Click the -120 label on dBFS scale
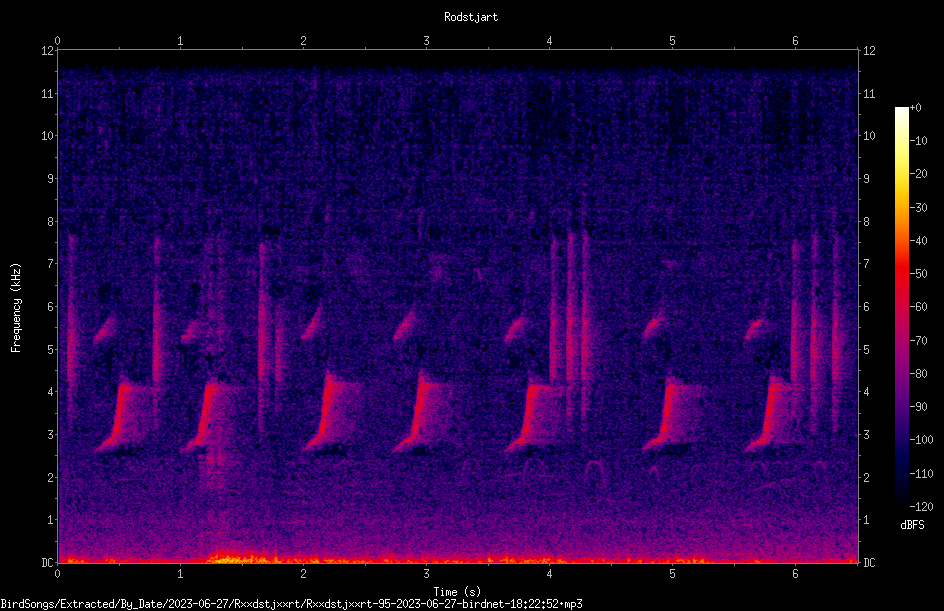The image size is (944, 611). coord(921,506)
